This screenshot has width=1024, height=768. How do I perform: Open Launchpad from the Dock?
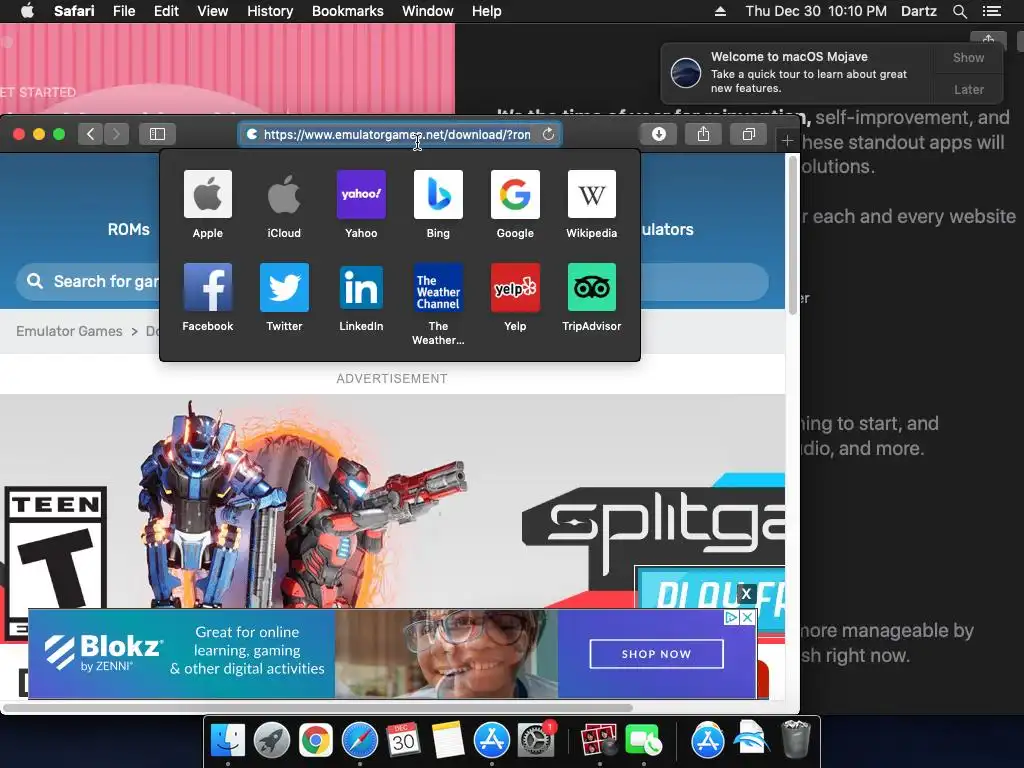(x=272, y=741)
